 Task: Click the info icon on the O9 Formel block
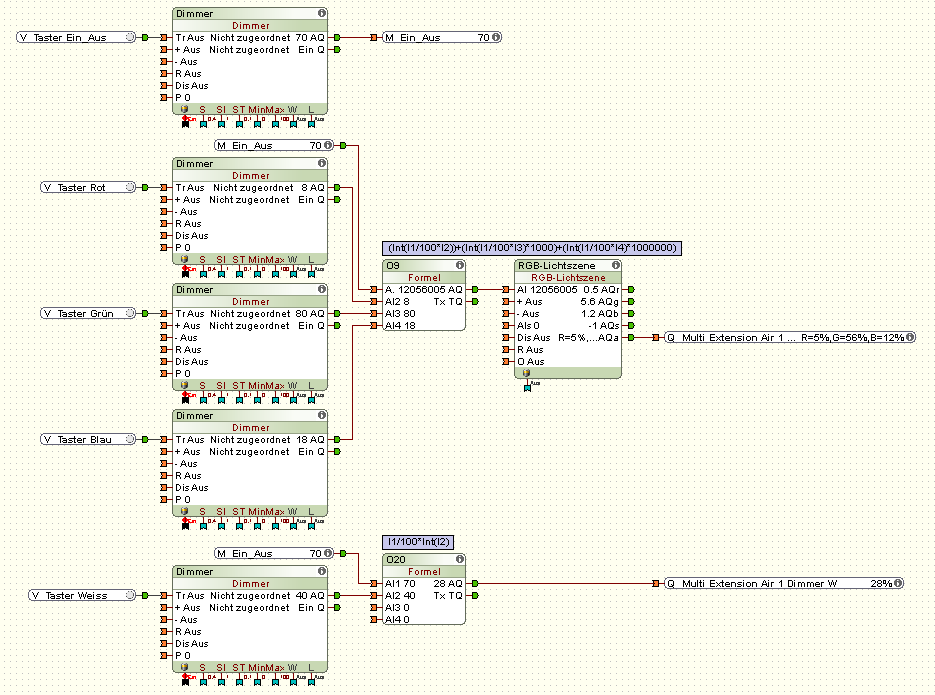(460, 265)
